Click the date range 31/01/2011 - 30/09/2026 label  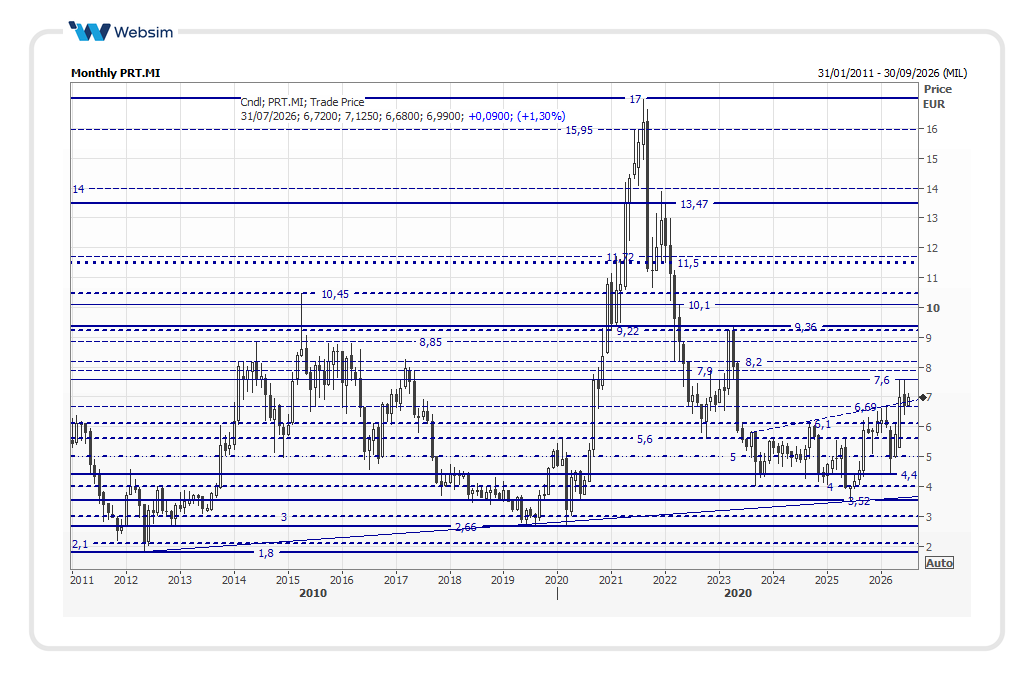pos(892,73)
